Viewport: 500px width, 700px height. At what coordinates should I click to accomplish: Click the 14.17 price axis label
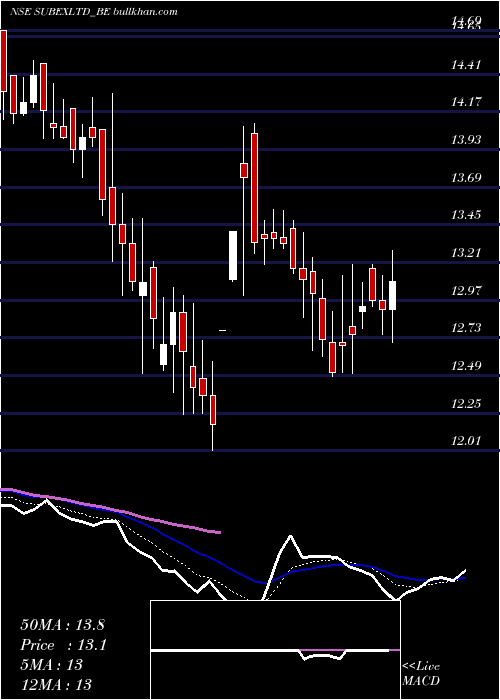[x=467, y=102]
